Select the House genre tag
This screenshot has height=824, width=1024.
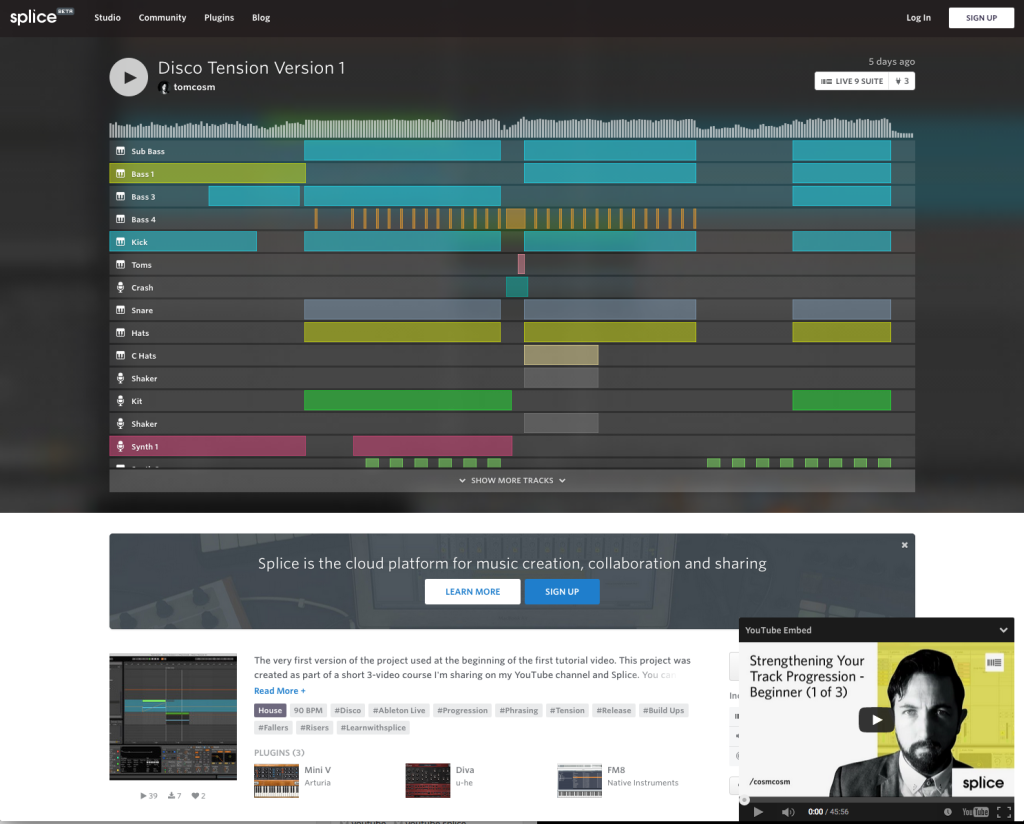pyautogui.click(x=270, y=710)
